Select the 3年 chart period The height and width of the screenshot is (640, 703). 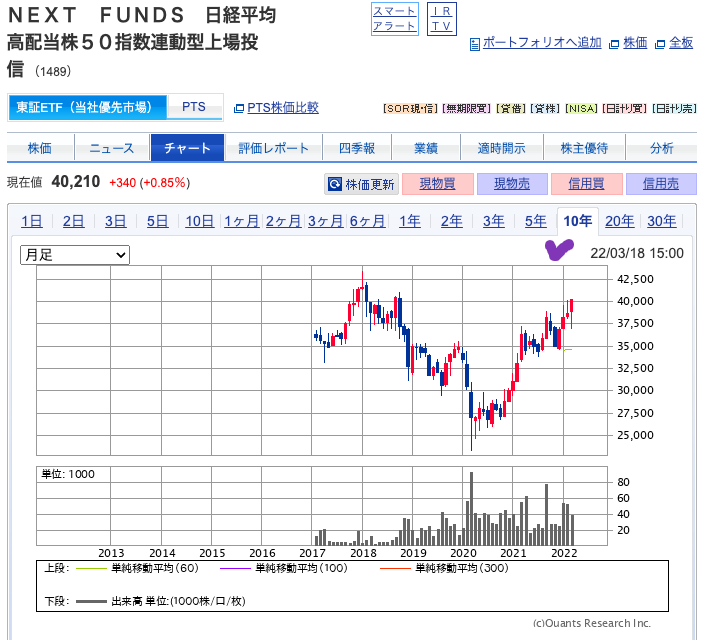point(494,221)
